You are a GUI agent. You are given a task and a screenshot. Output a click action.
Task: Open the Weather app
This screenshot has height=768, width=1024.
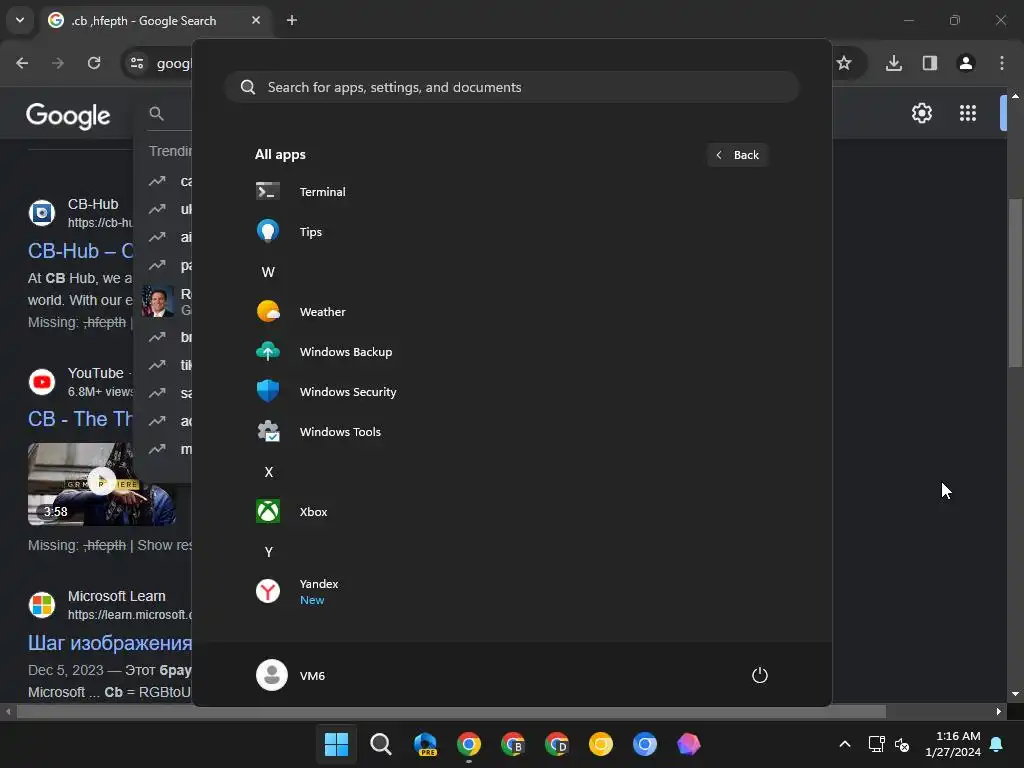(x=511, y=312)
